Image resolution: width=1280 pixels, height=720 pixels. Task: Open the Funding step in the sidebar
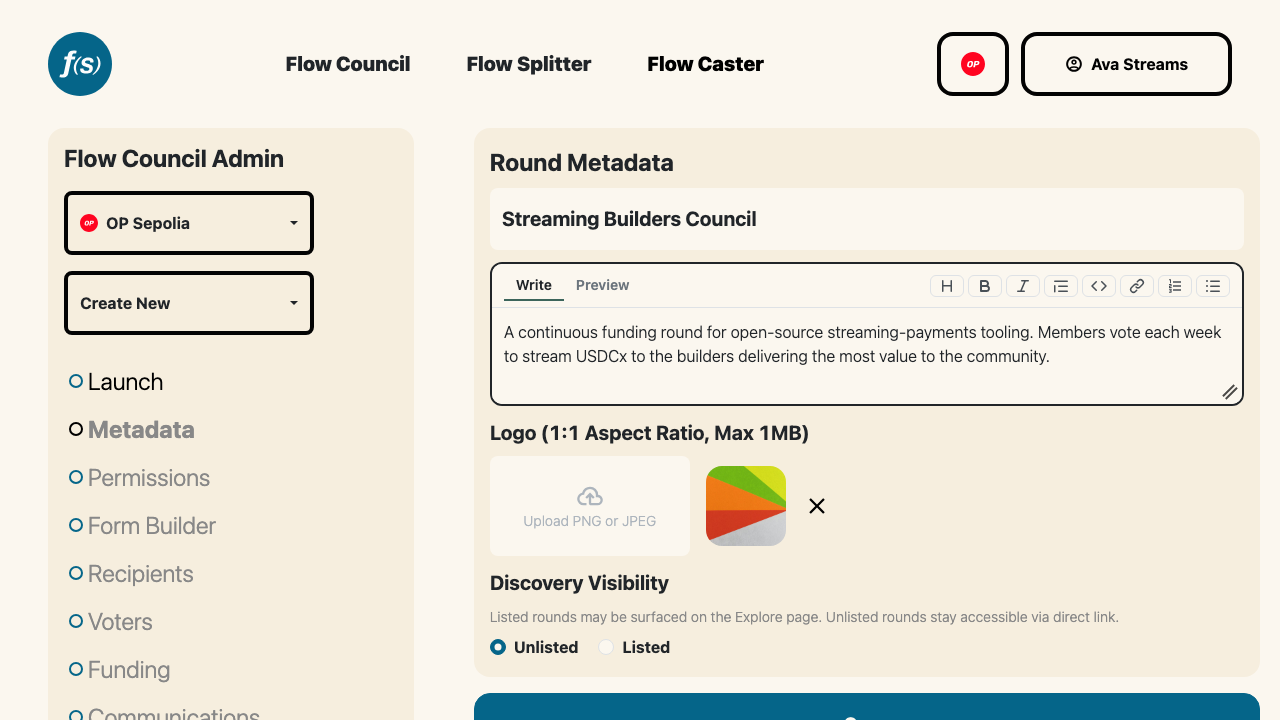click(x=120, y=670)
